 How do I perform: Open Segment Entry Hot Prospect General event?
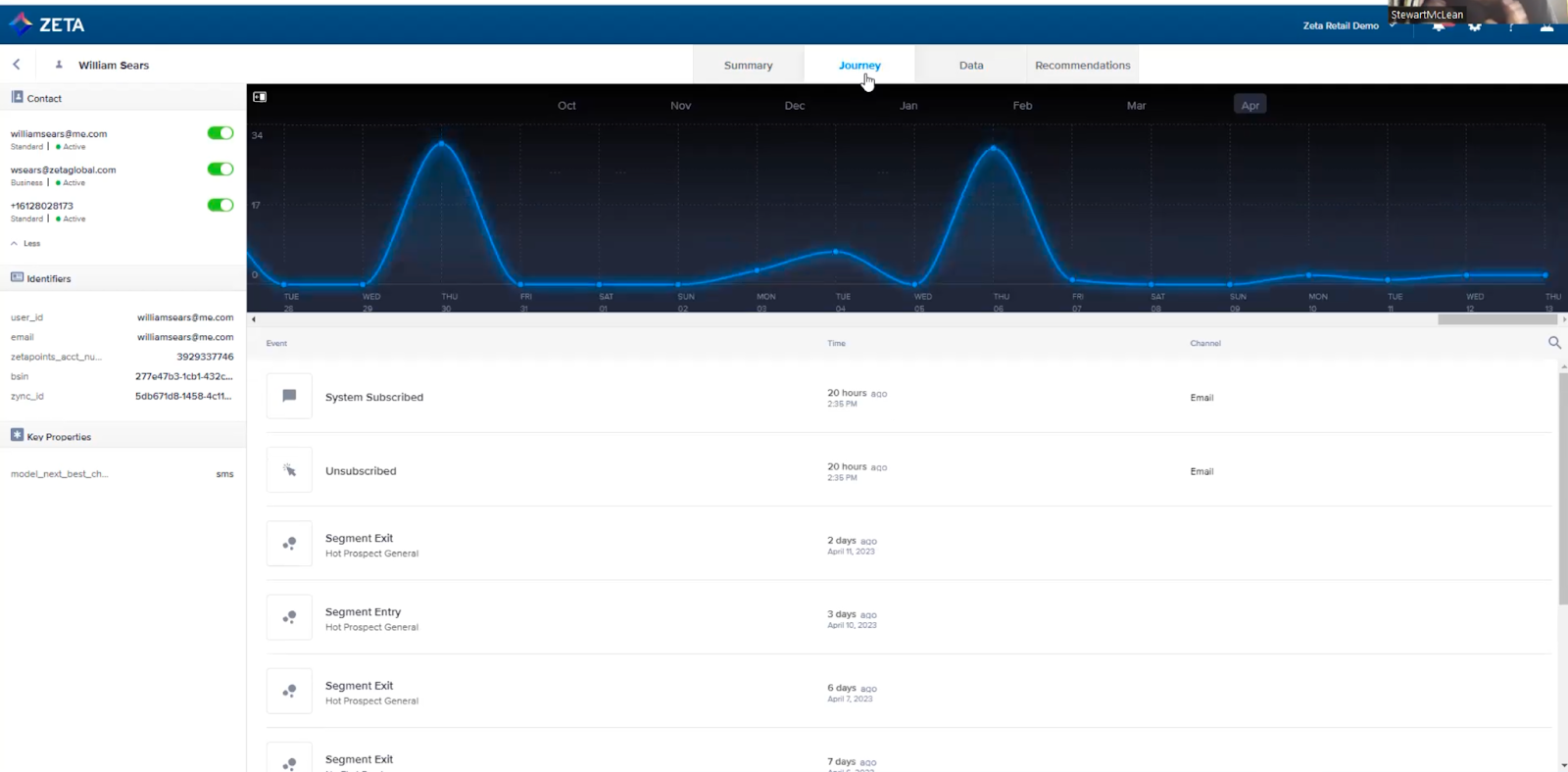click(908, 617)
